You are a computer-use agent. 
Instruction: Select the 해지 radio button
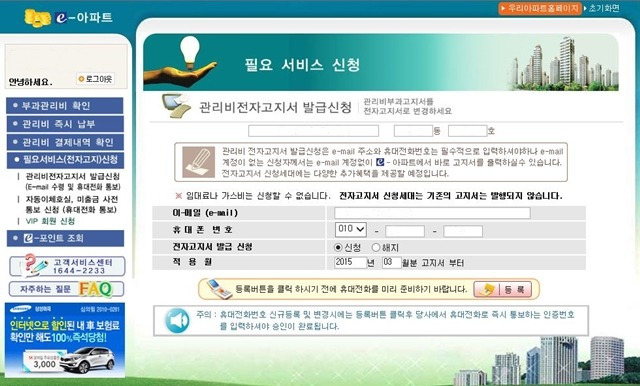tap(376, 247)
